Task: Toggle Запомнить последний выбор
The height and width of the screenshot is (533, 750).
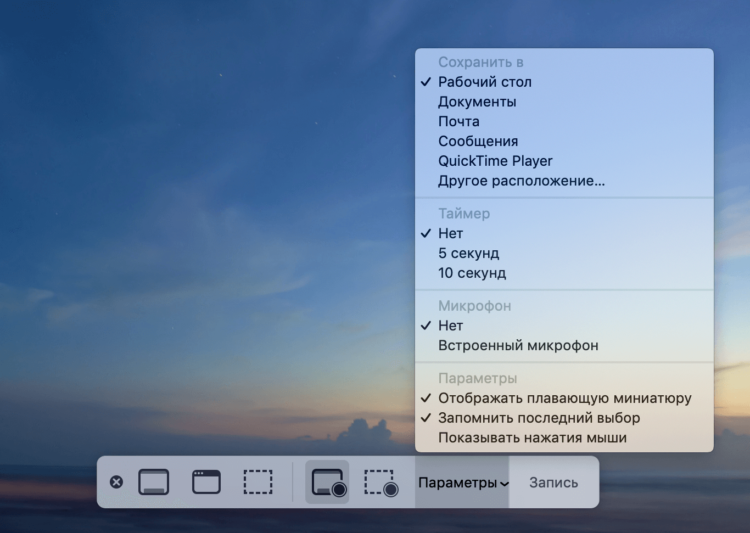Action: [x=564, y=418]
